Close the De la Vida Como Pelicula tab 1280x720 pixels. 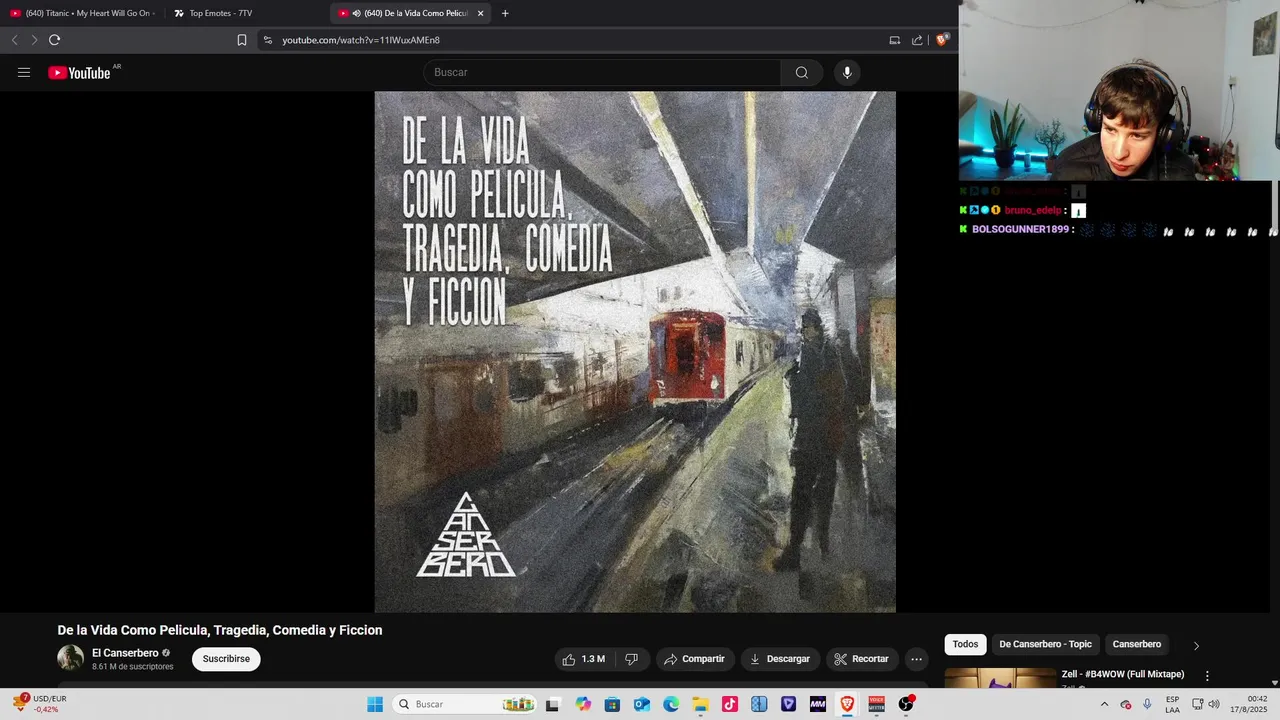pyautogui.click(x=480, y=13)
